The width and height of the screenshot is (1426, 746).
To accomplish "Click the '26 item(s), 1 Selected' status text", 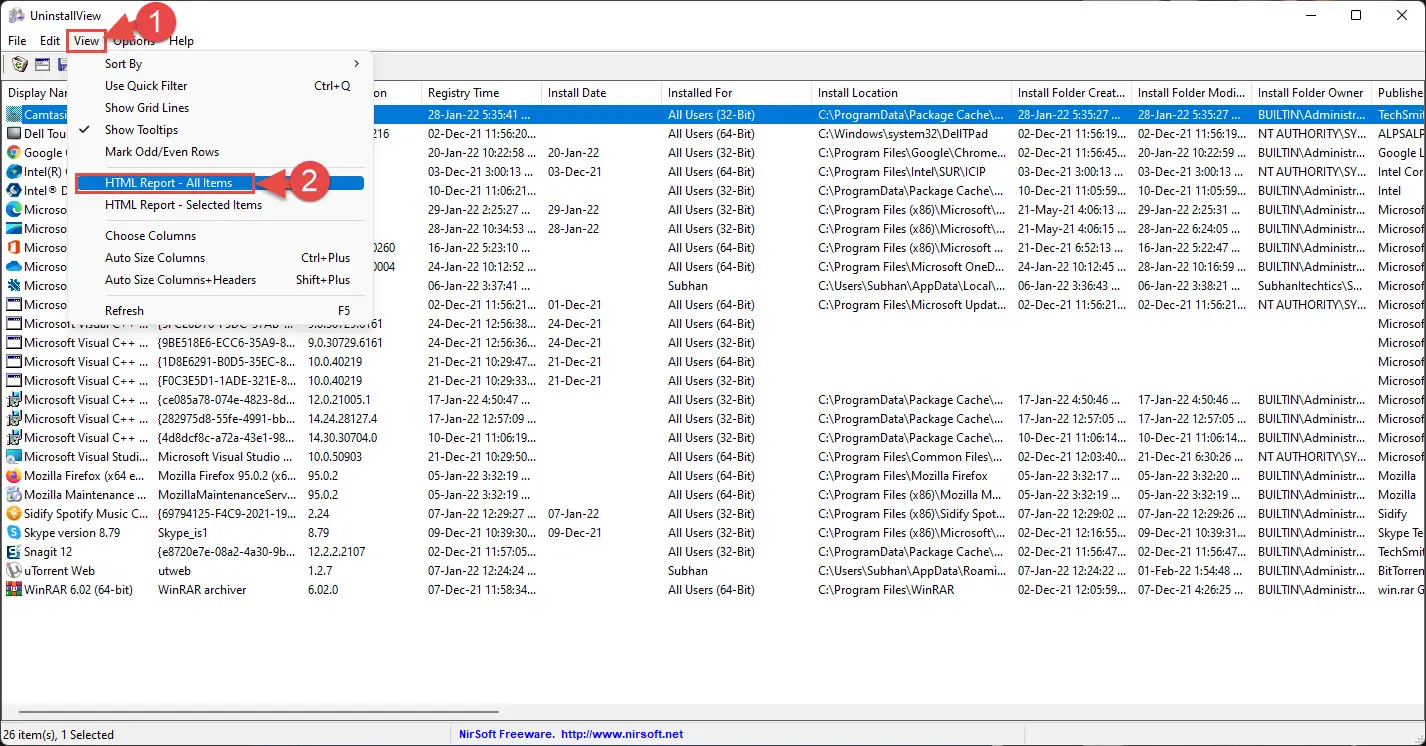I will click(59, 734).
